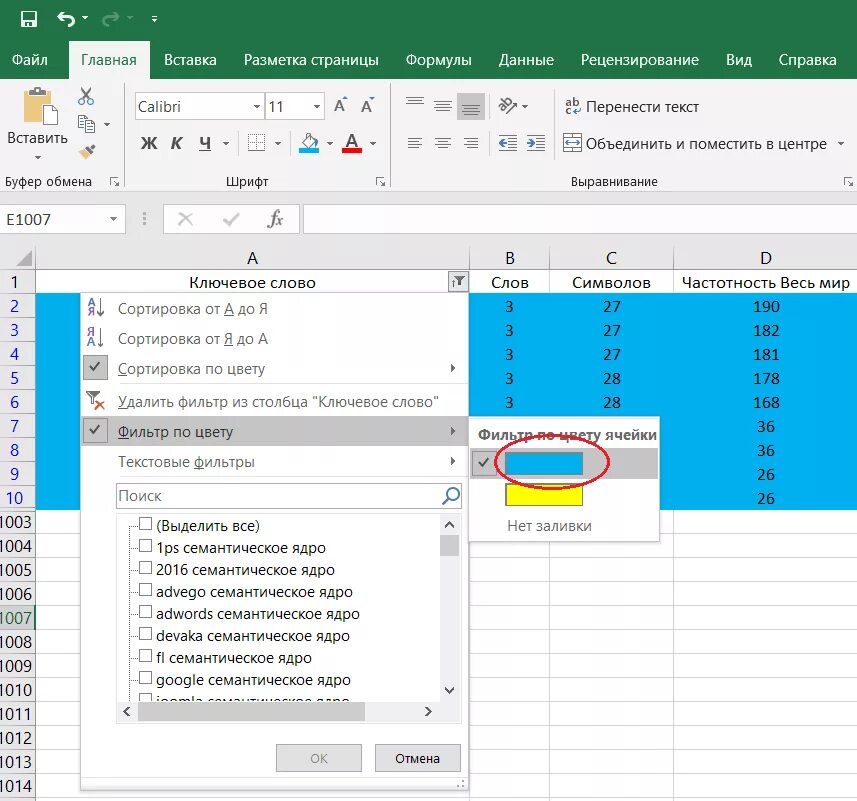Viewport: 857px width, 801px height.
Task: Expand the Текстовые фильтры submenu
Action: coord(275,462)
